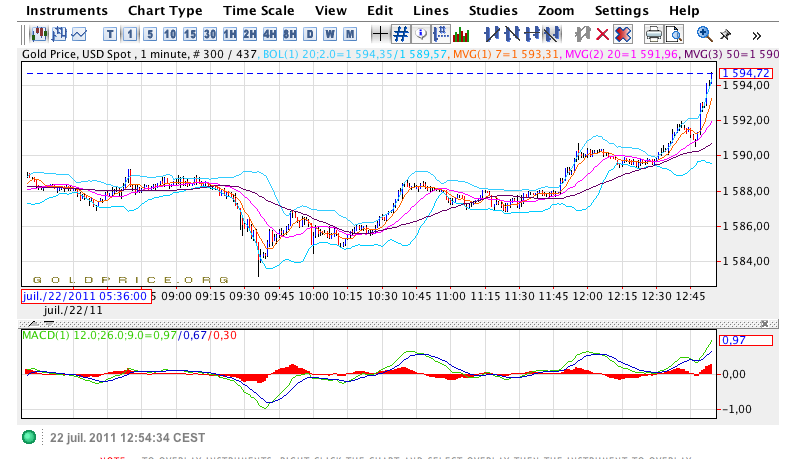The image size is (792, 459).
Task: Switch to the line chart icon
Action: point(78,34)
